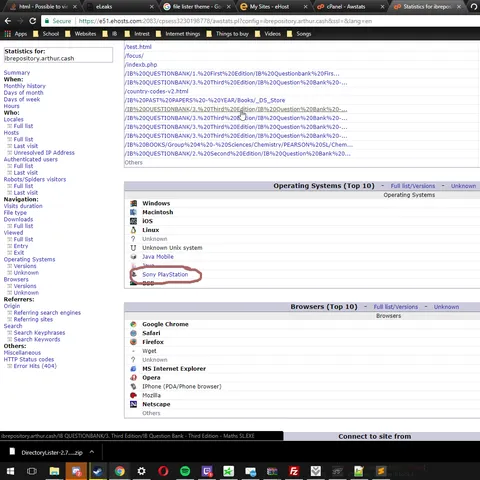480x480 pixels.
Task: Click the Safari browser icon
Action: (x=133, y=333)
